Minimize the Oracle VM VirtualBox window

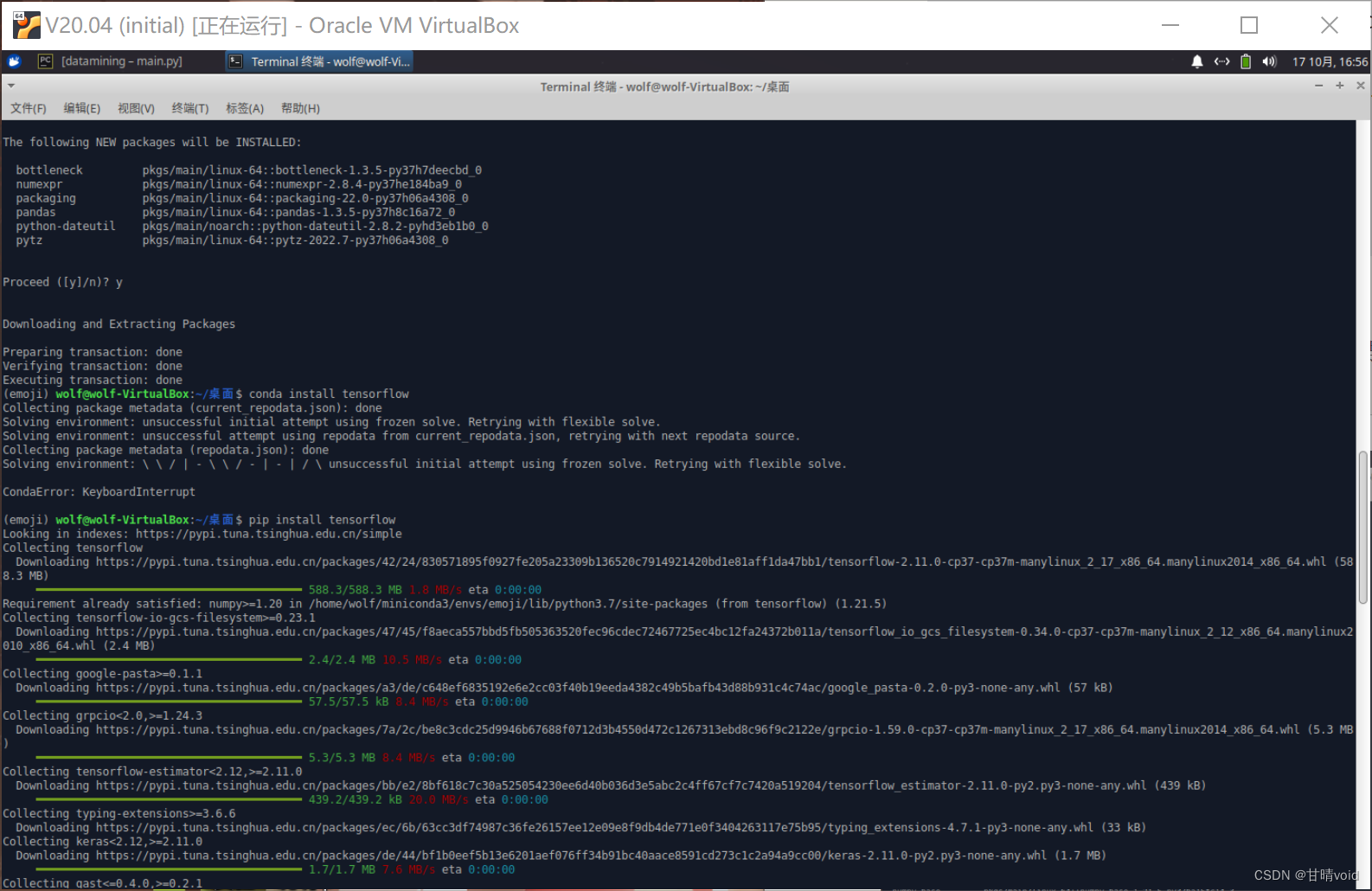(1170, 25)
